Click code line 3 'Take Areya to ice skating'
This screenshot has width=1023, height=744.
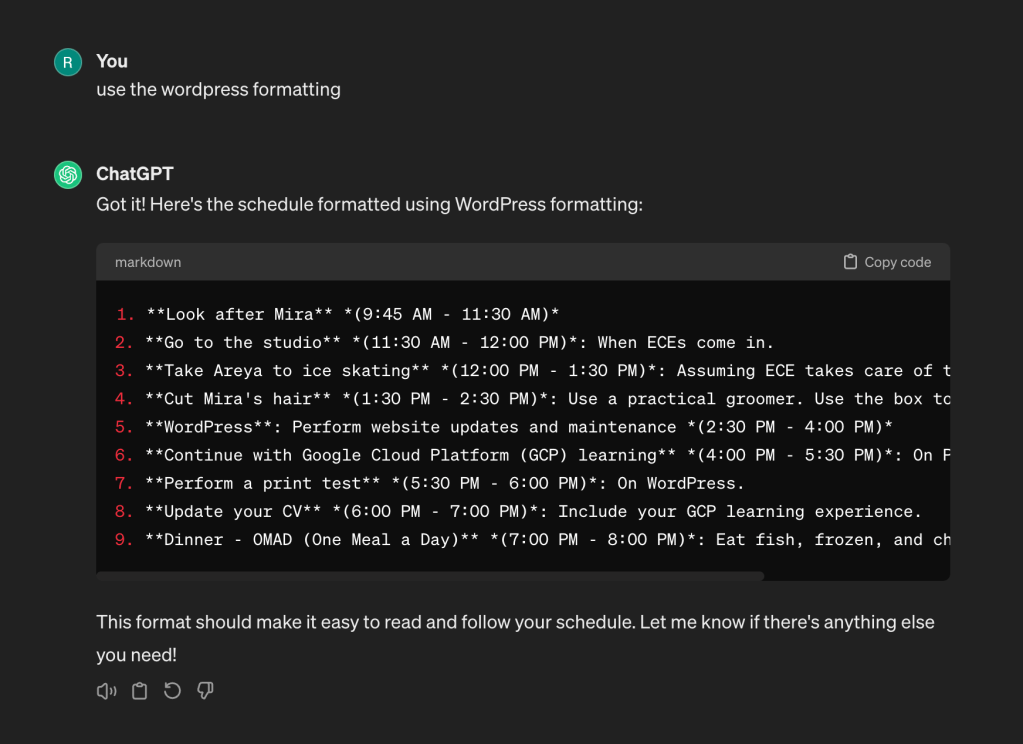(532, 371)
